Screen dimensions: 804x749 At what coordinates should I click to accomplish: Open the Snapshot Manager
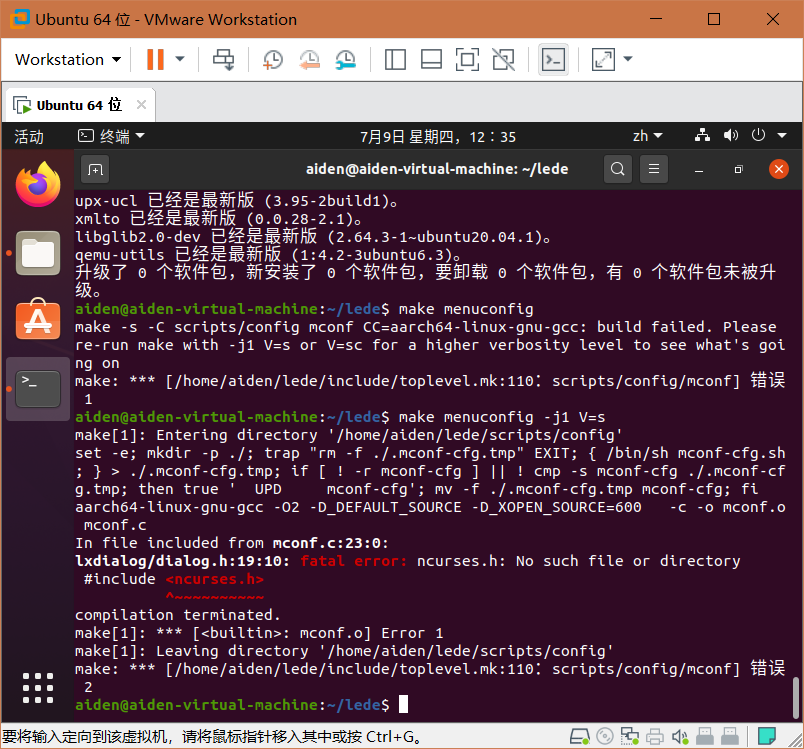tap(344, 59)
